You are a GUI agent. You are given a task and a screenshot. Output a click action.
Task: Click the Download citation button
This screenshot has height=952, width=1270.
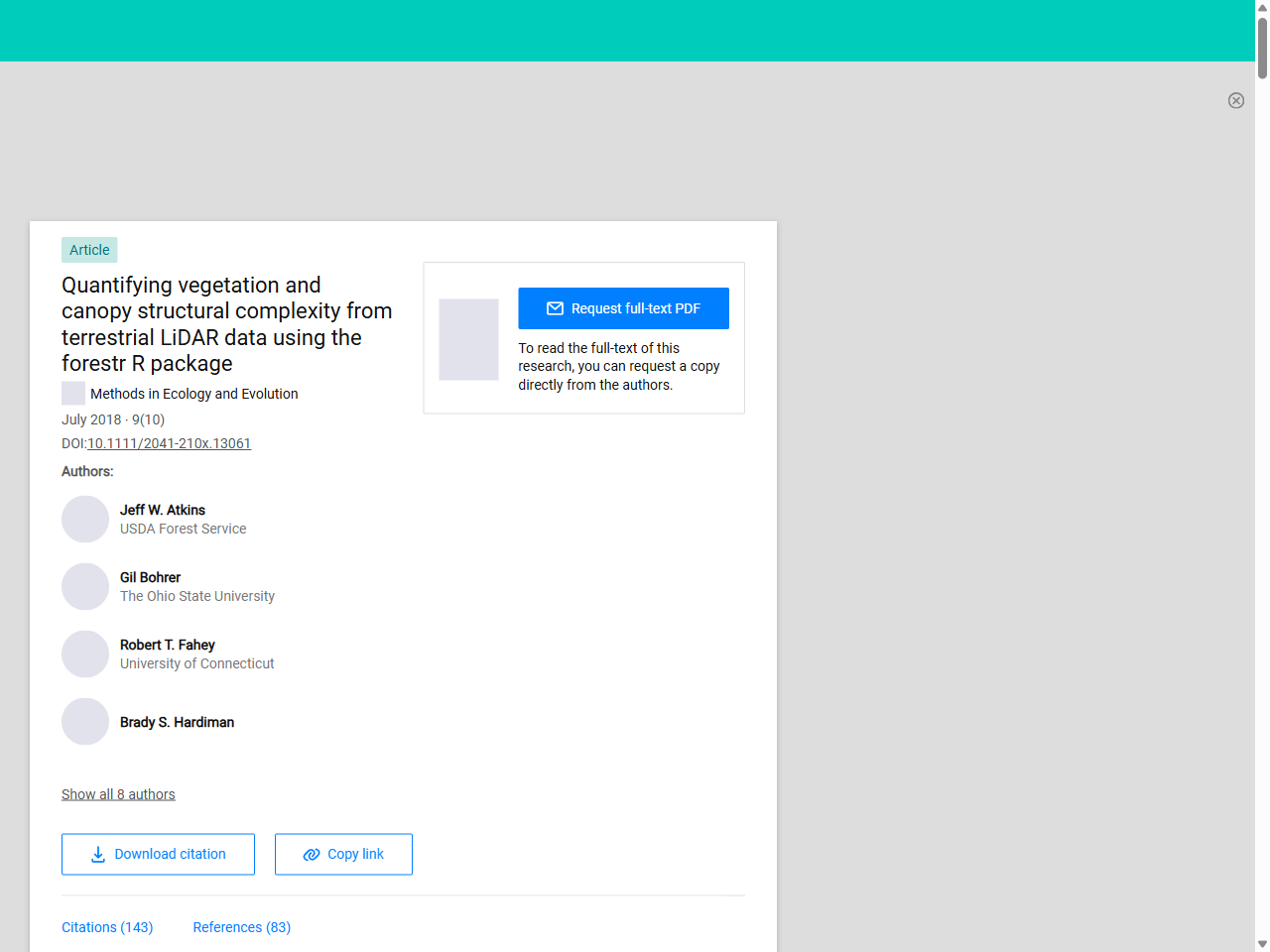[x=158, y=854]
